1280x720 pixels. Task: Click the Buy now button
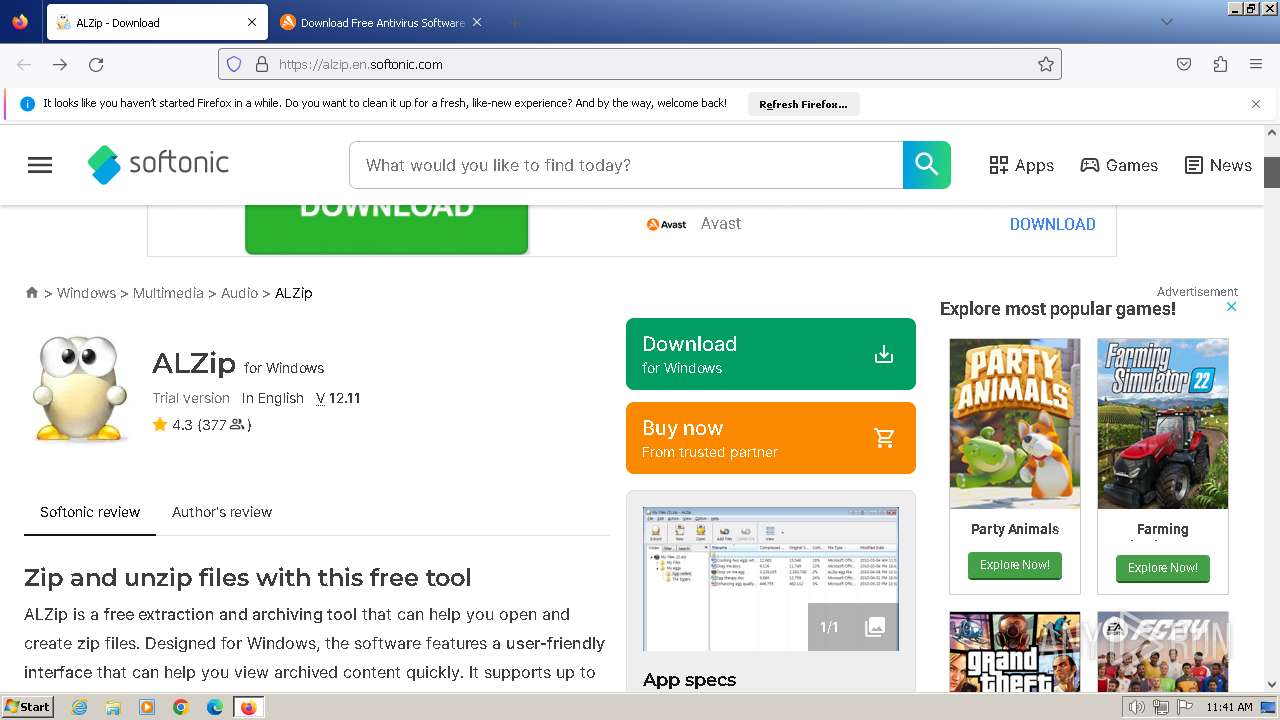tap(770, 438)
